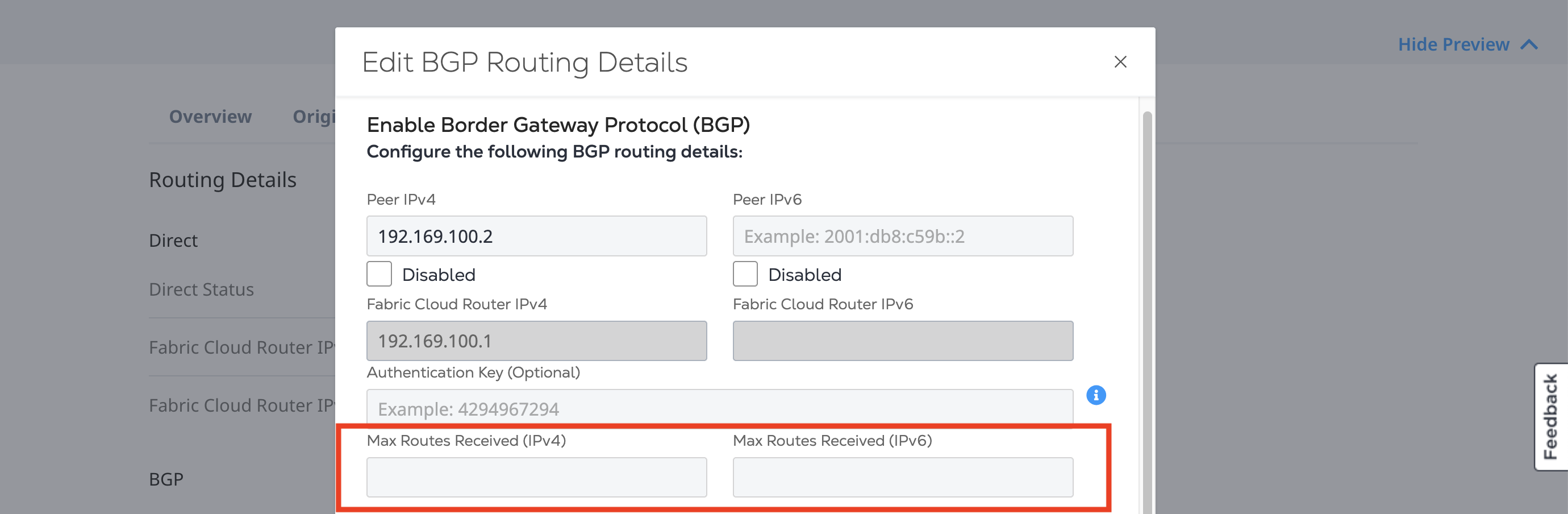Screen dimensions: 1568x514
Task: Click the Fabric Cloud Router IPv4 field
Action: click(x=536, y=341)
